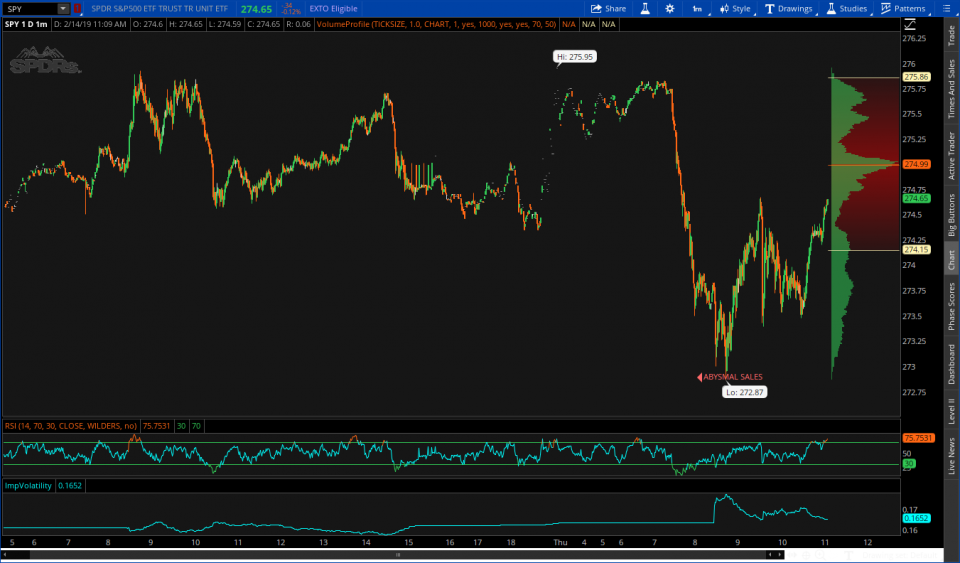Click the flask icon beside Share
Viewport: 960px width, 563px height.
coord(645,9)
